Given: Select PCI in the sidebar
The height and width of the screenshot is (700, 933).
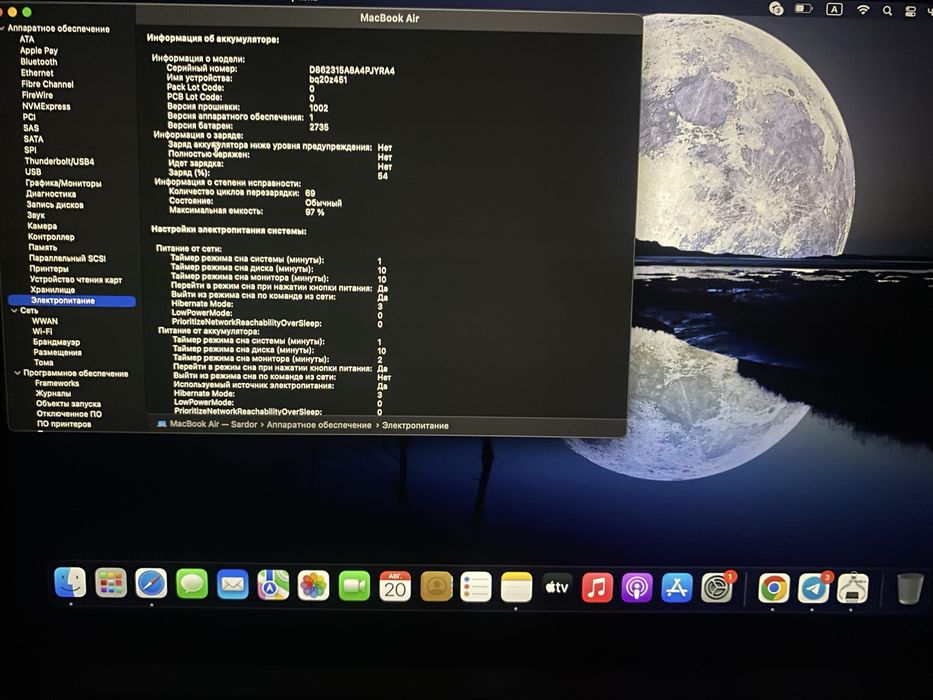Looking at the screenshot, I should tap(29, 117).
